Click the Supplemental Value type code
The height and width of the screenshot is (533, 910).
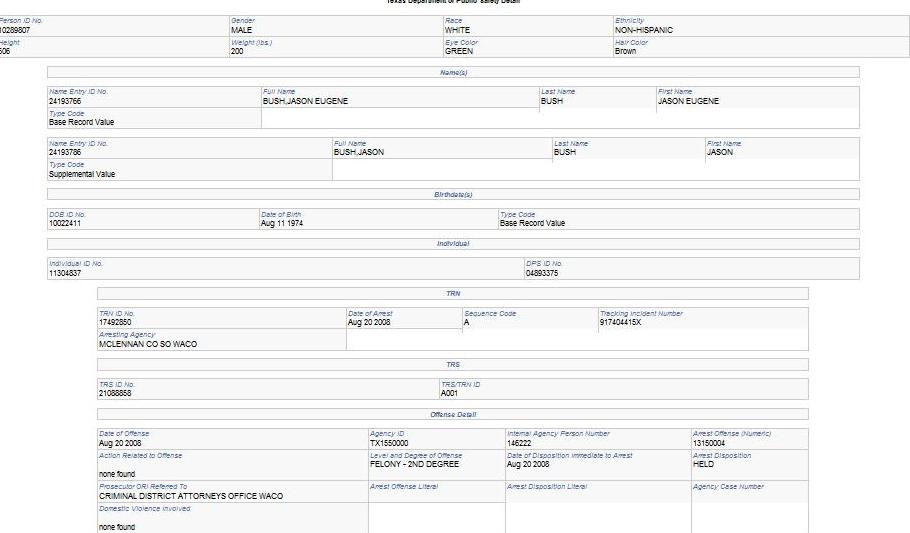[x=82, y=174]
